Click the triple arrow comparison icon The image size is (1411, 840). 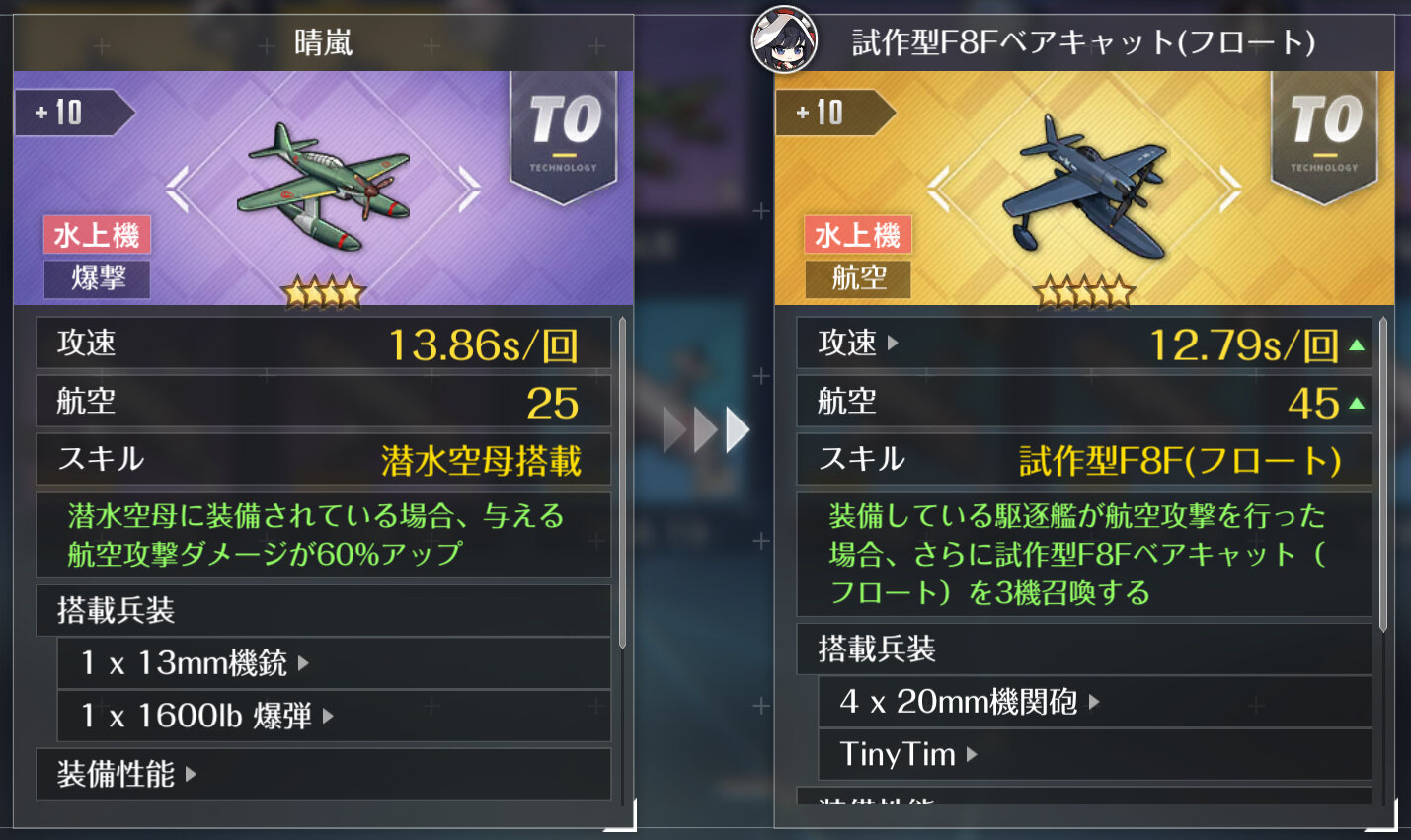[706, 429]
